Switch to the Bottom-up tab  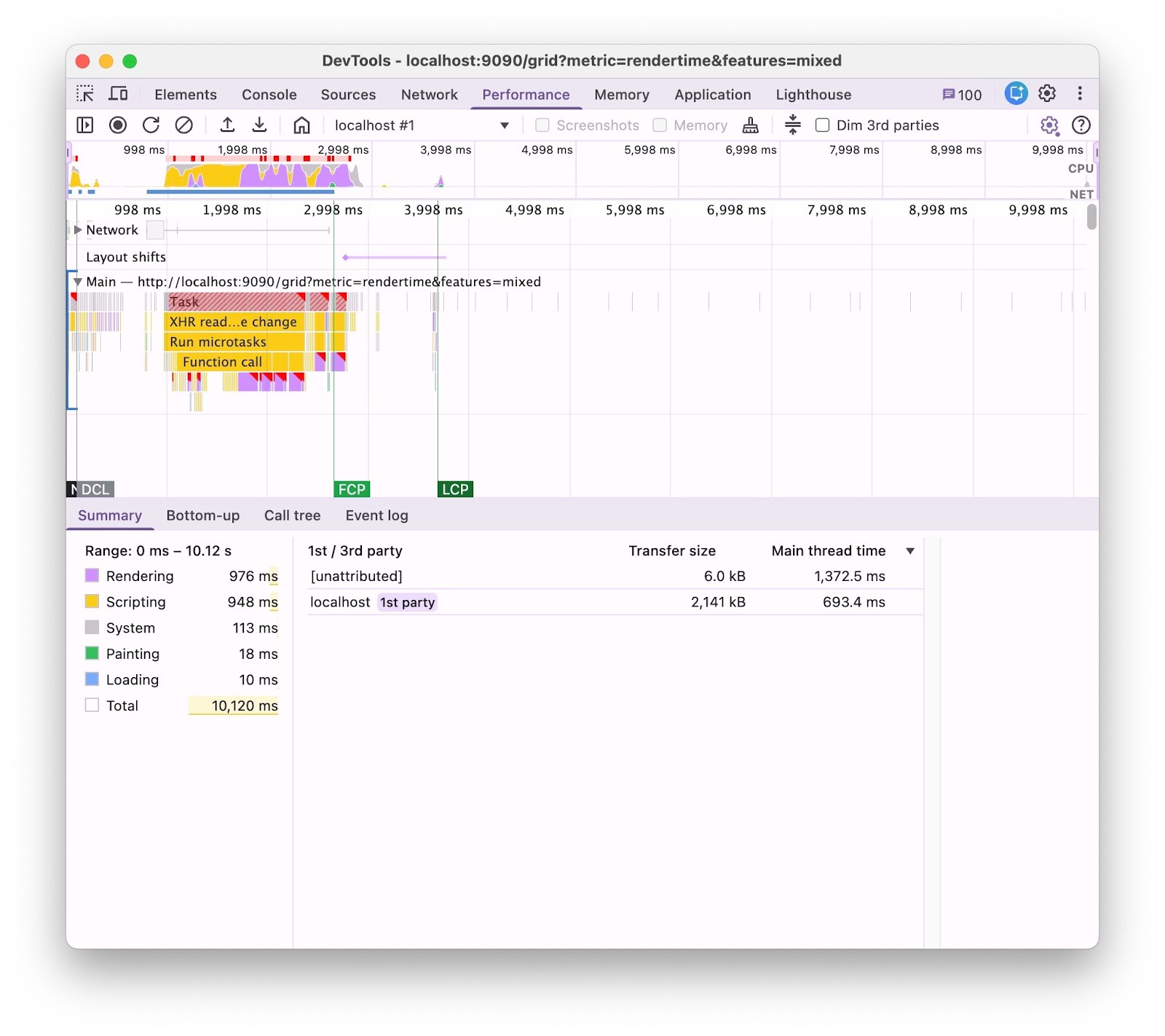[202, 515]
